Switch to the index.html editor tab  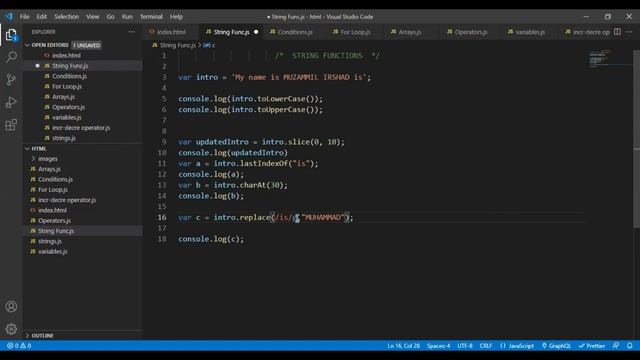click(171, 32)
